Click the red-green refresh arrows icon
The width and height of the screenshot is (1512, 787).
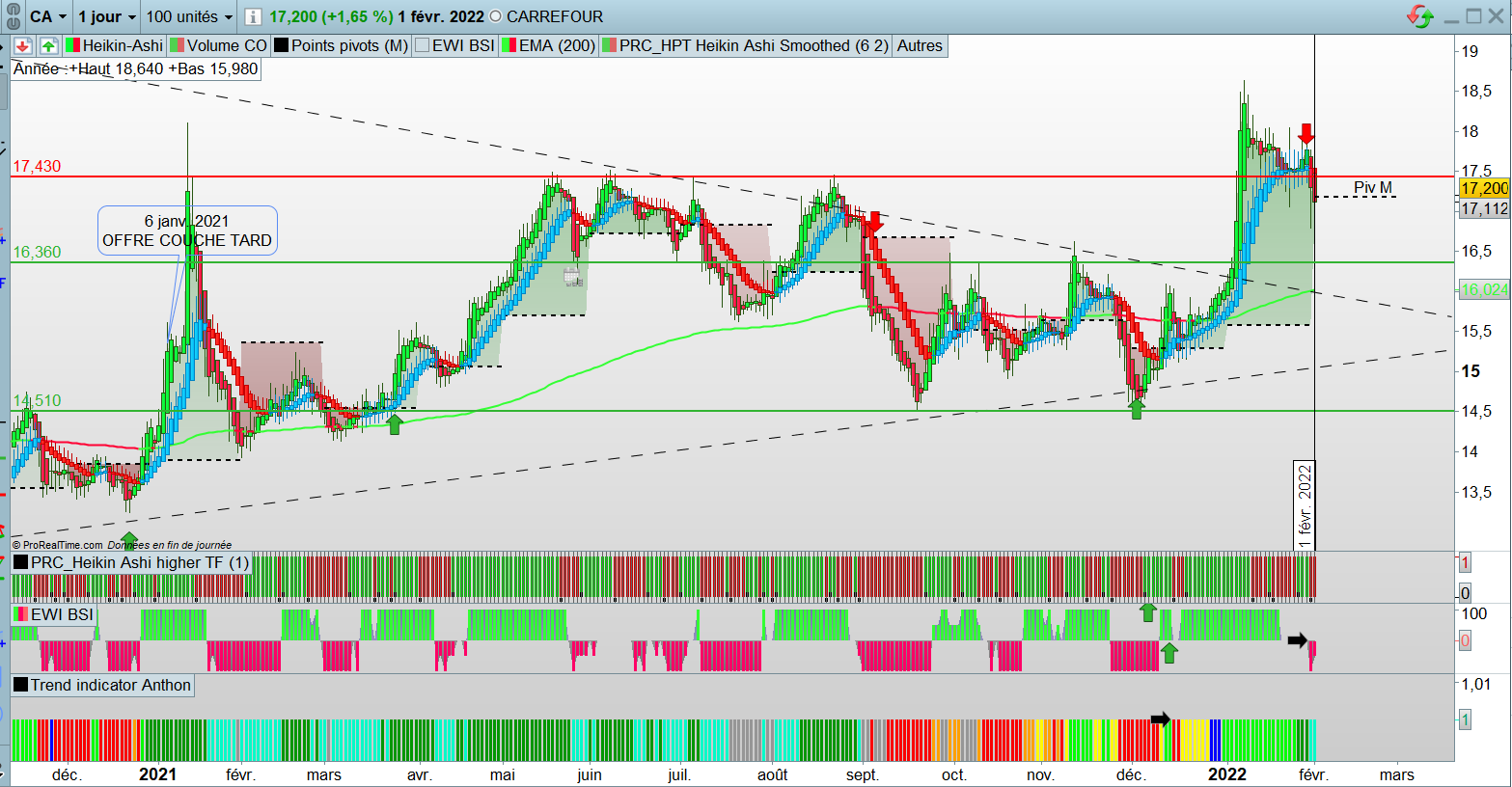[1420, 16]
